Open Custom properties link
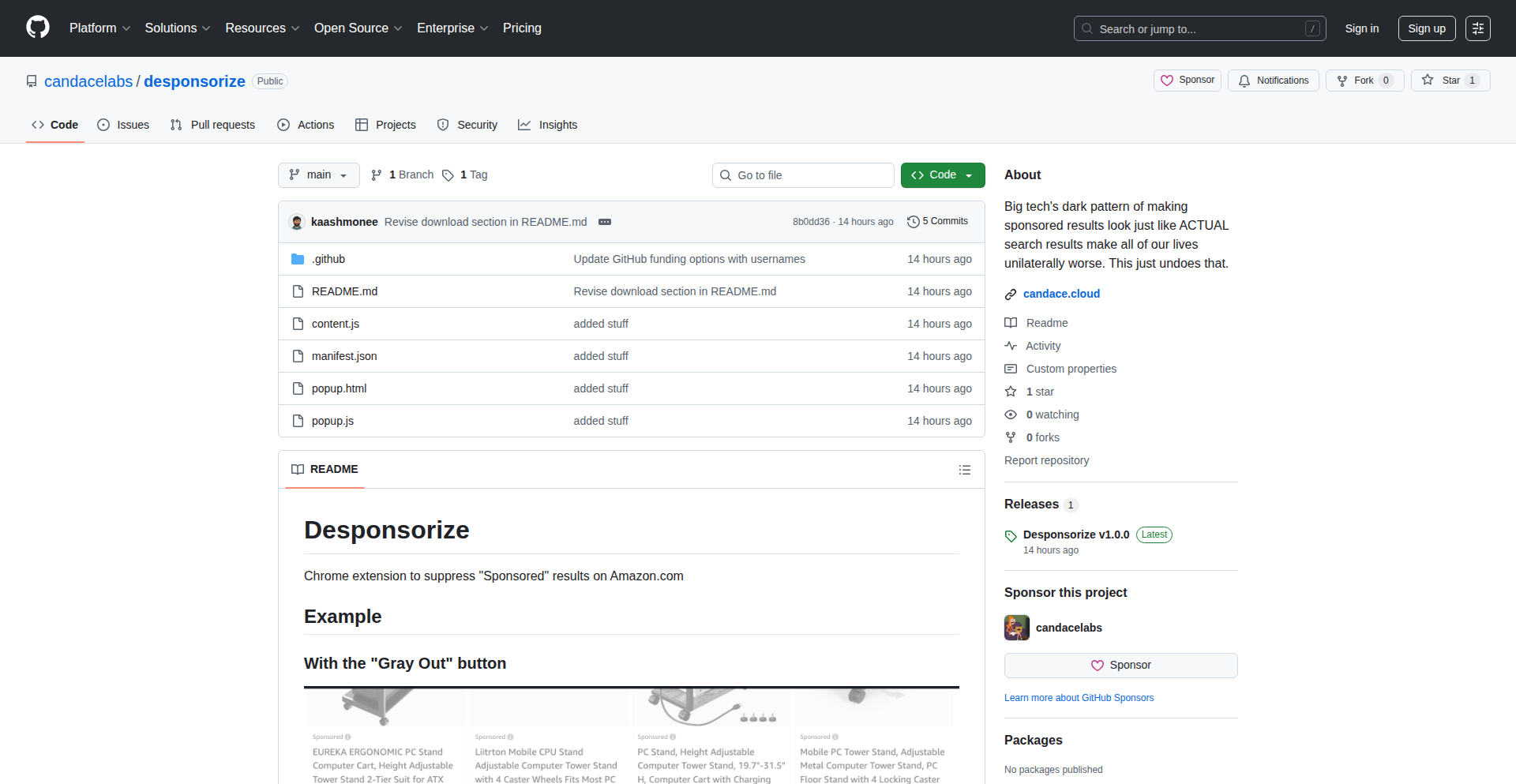Image resolution: width=1516 pixels, height=784 pixels. 1060,369
